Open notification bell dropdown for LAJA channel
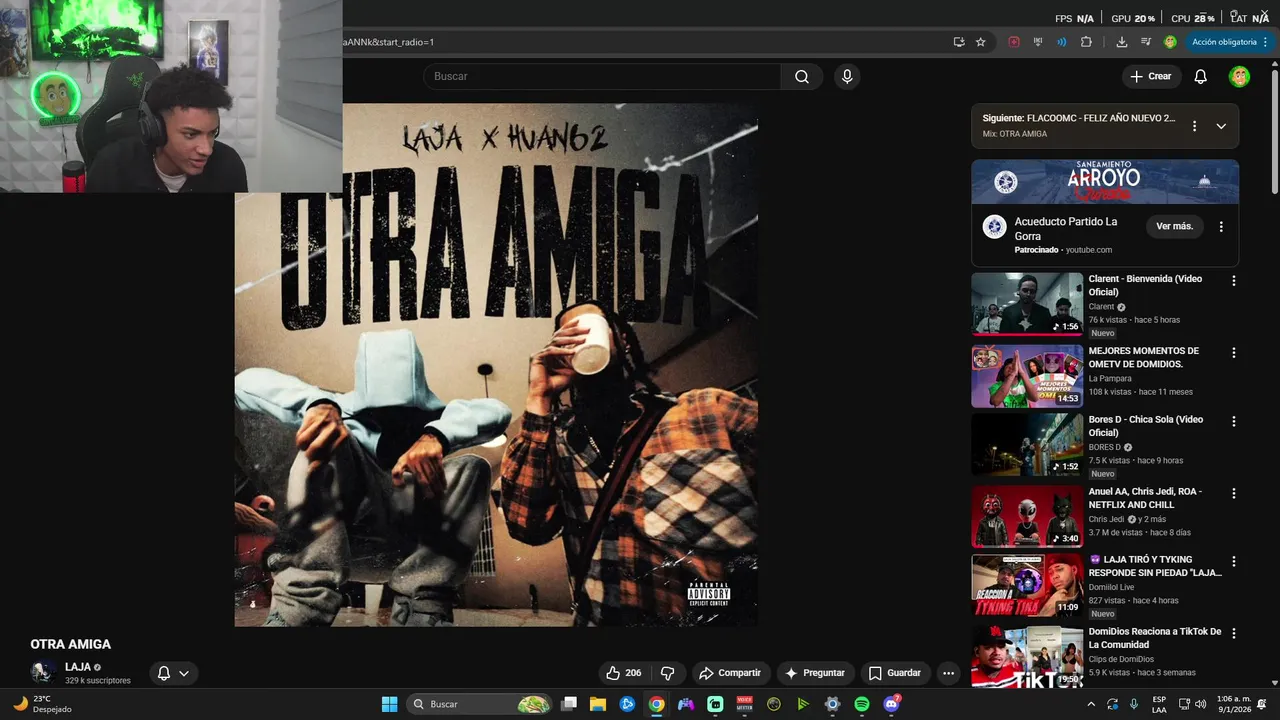Viewport: 1280px width, 720px height. point(173,673)
